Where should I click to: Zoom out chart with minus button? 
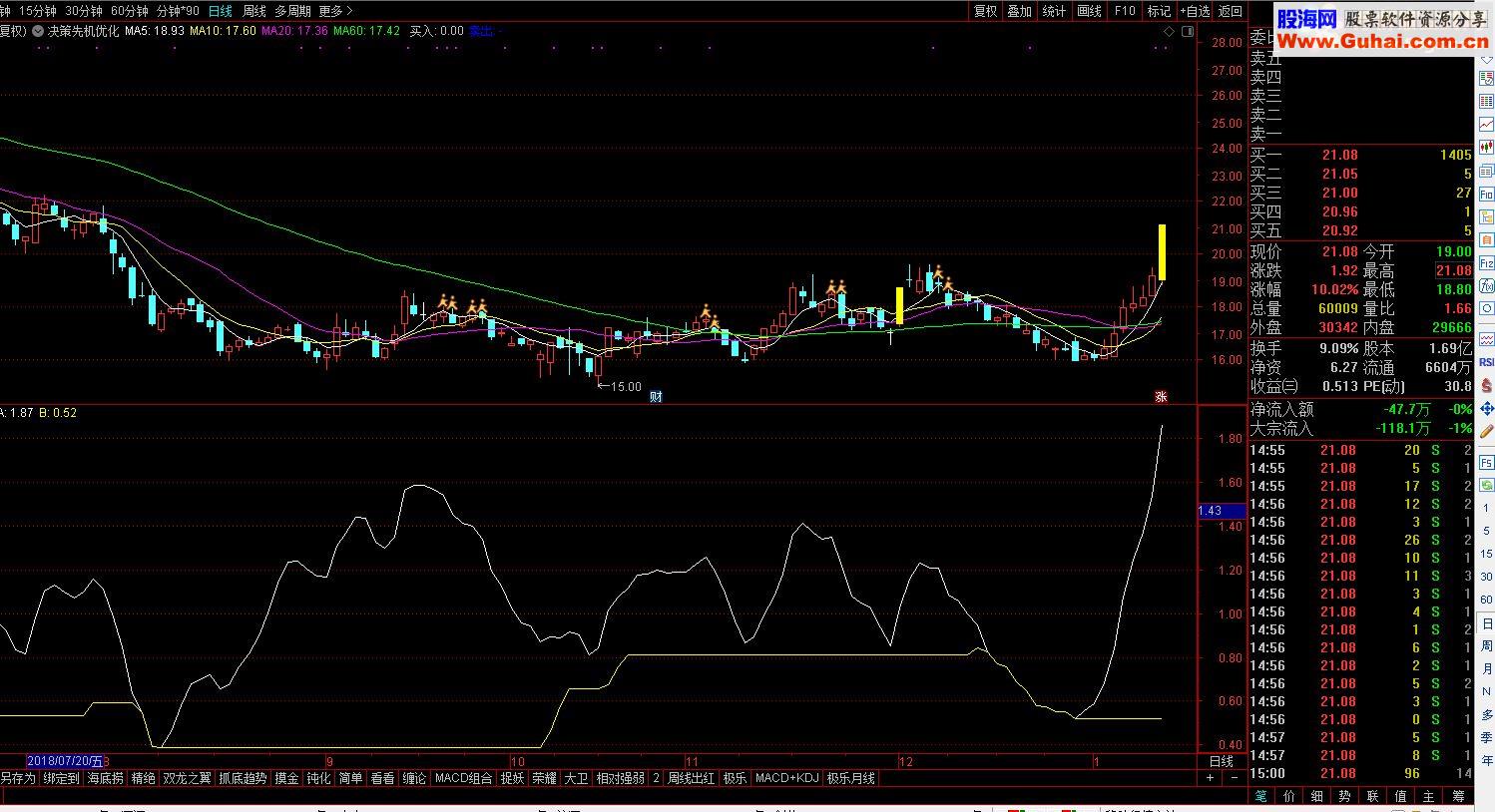(x=1235, y=778)
